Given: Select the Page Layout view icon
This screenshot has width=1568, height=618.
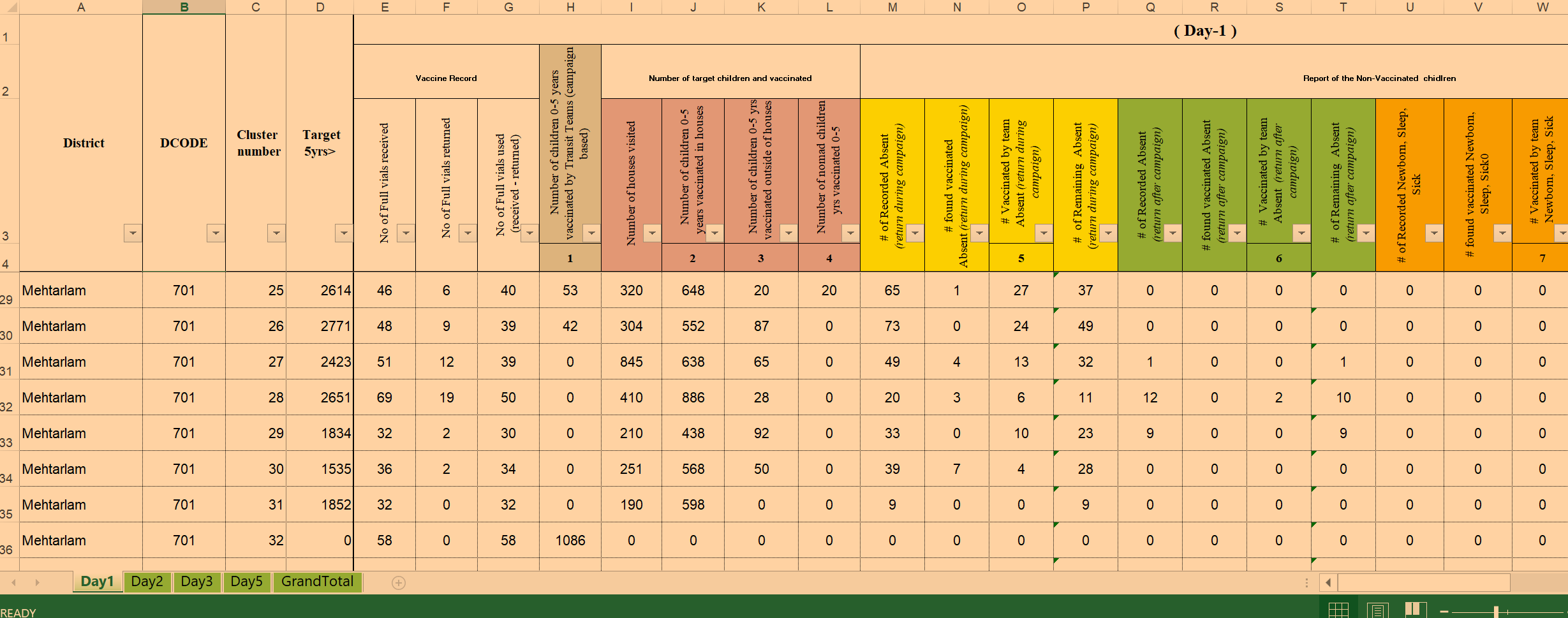Looking at the screenshot, I should click(x=1377, y=609).
